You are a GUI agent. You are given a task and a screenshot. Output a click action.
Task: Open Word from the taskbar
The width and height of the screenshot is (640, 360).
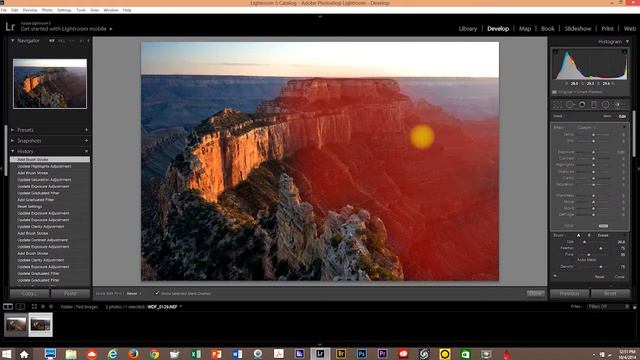pyautogui.click(x=237, y=354)
